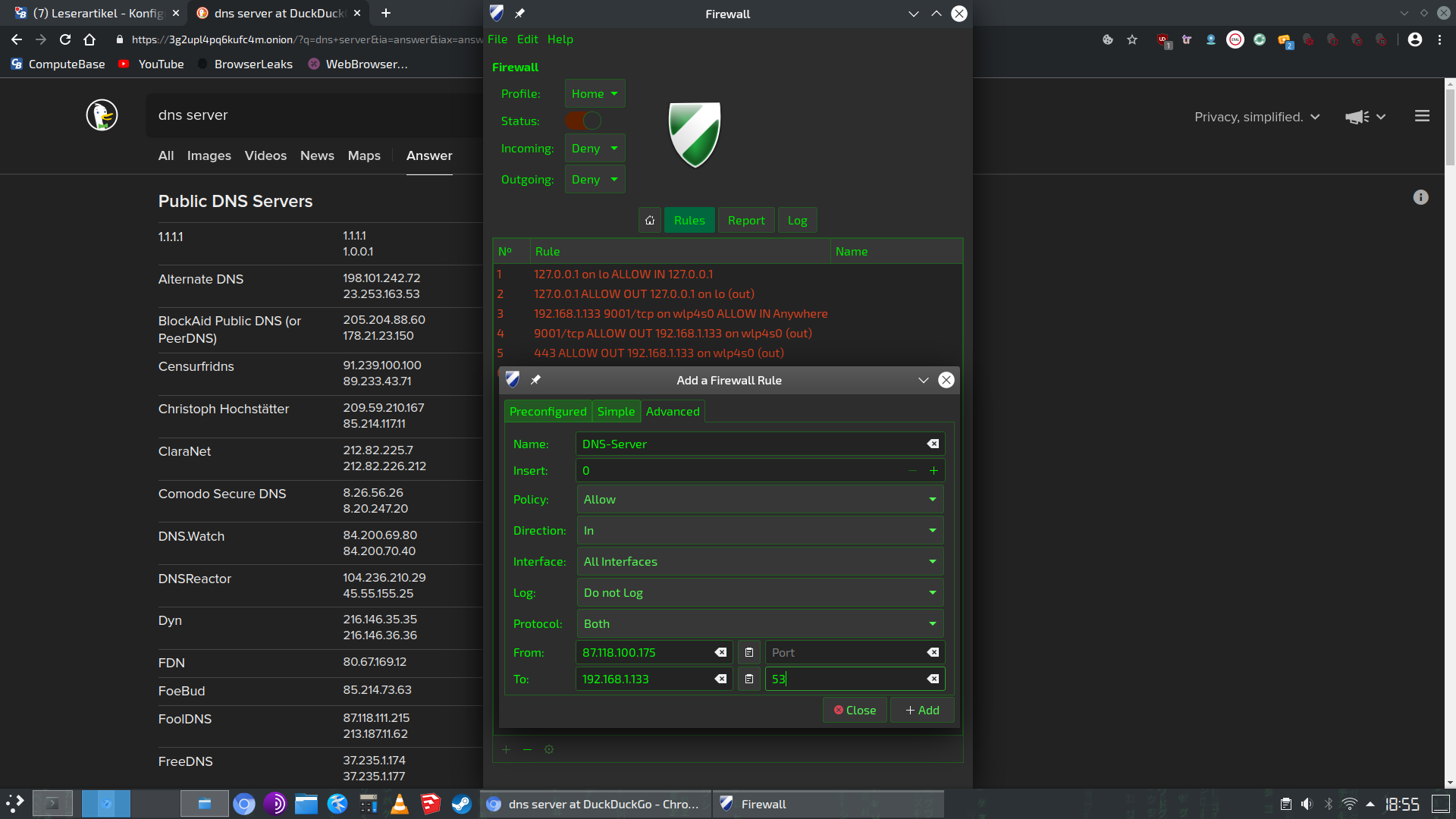Toggle the firewall Status switch
This screenshot has width=1456, height=819.
point(583,121)
